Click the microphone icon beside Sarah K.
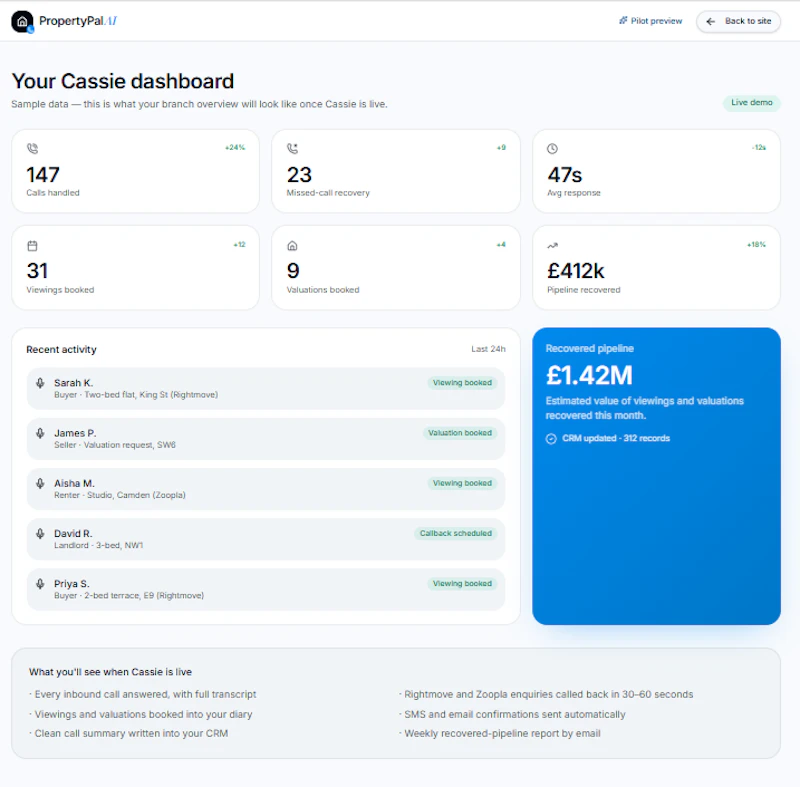 [40, 383]
